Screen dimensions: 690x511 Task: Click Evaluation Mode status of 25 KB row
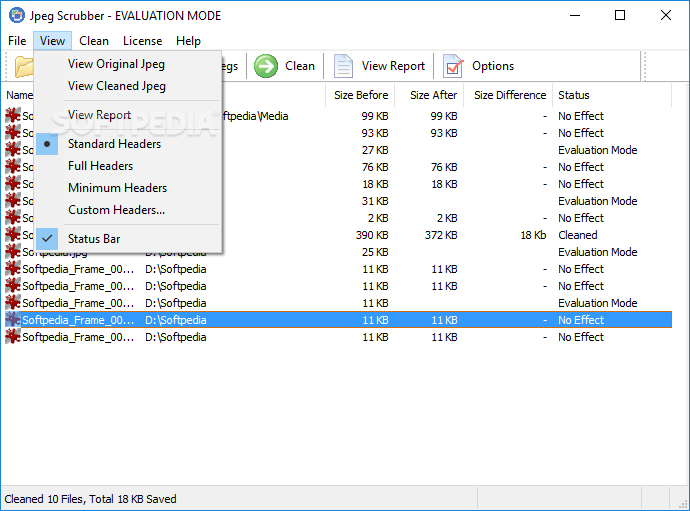[x=598, y=252]
